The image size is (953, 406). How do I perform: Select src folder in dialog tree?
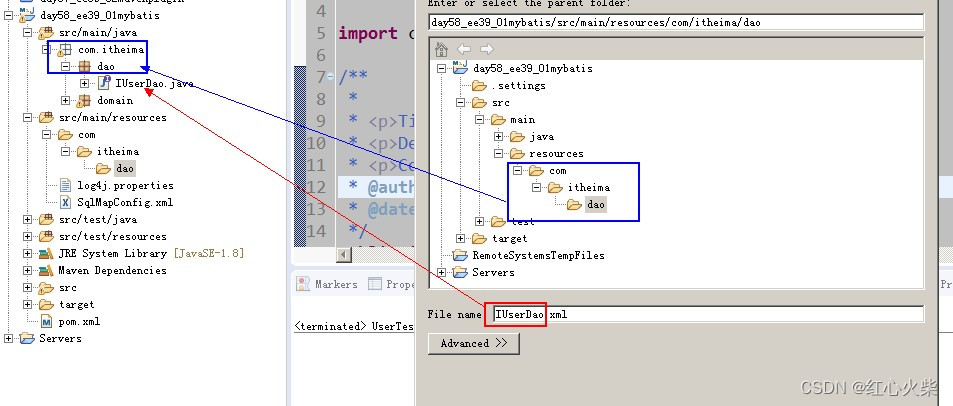pyautogui.click(x=501, y=103)
